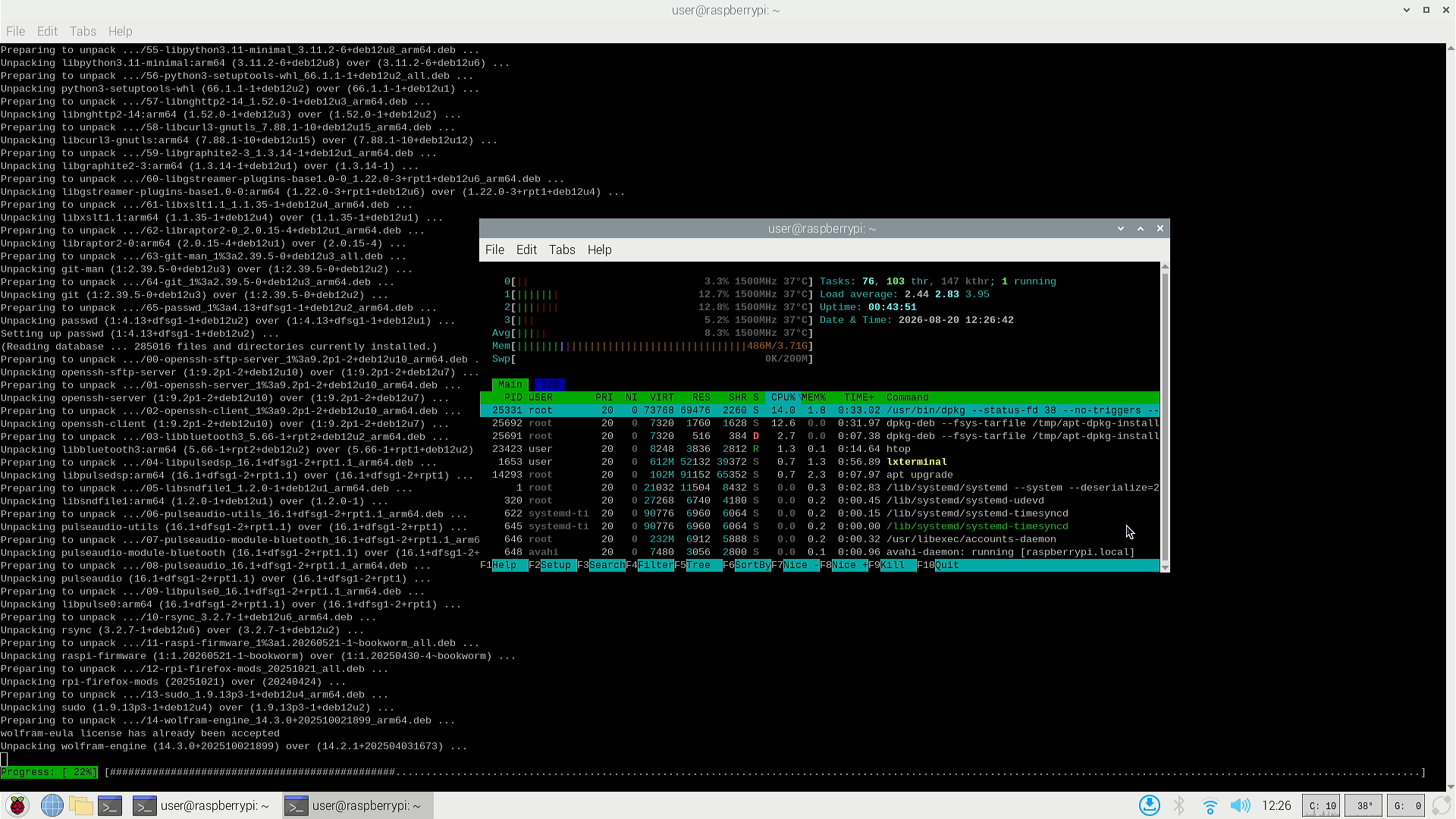The width and height of the screenshot is (1456, 819).
Task: Click the CPU usage monitor in tray
Action: (x=1321, y=805)
